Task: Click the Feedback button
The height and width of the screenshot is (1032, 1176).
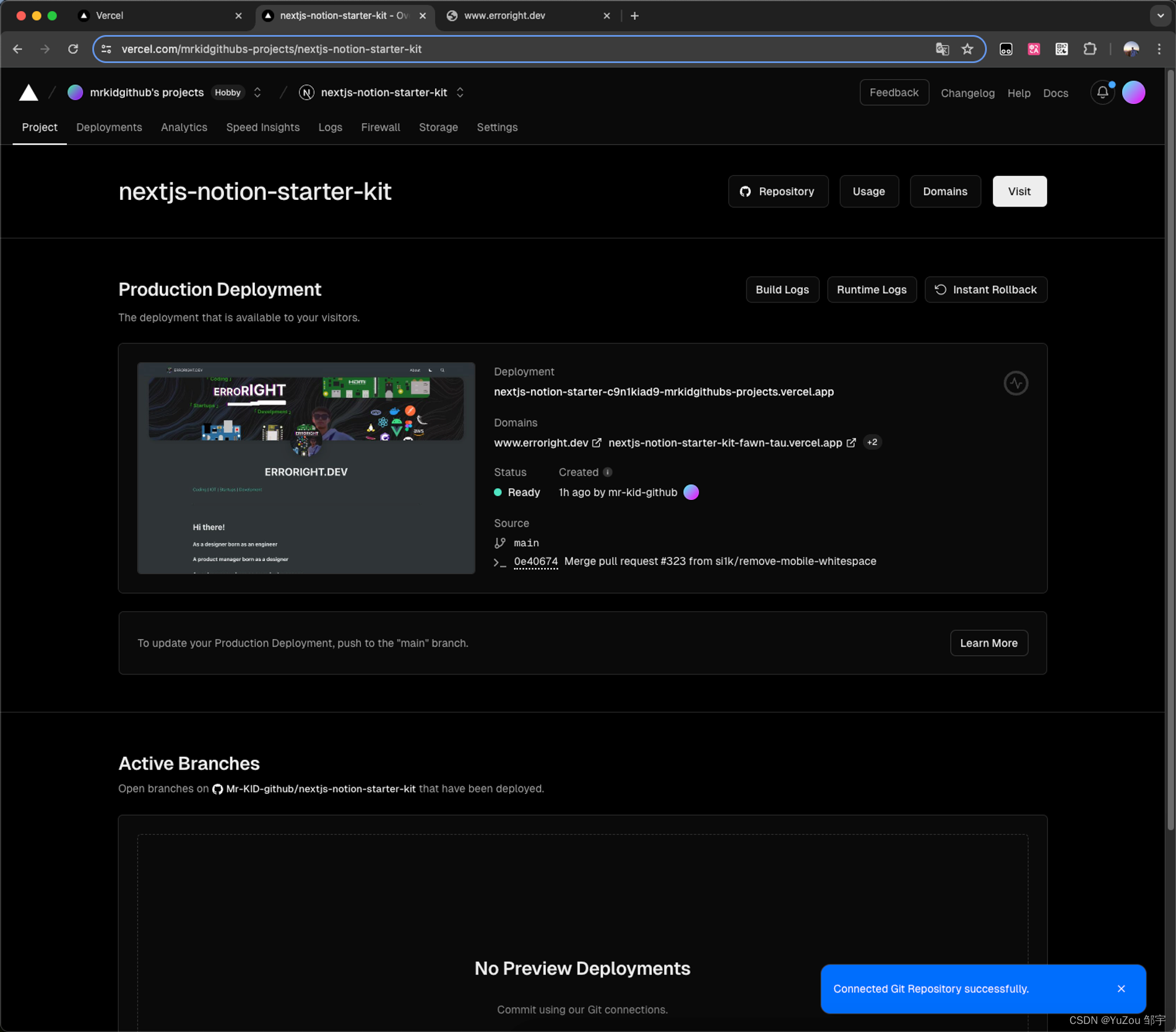Action: point(894,93)
